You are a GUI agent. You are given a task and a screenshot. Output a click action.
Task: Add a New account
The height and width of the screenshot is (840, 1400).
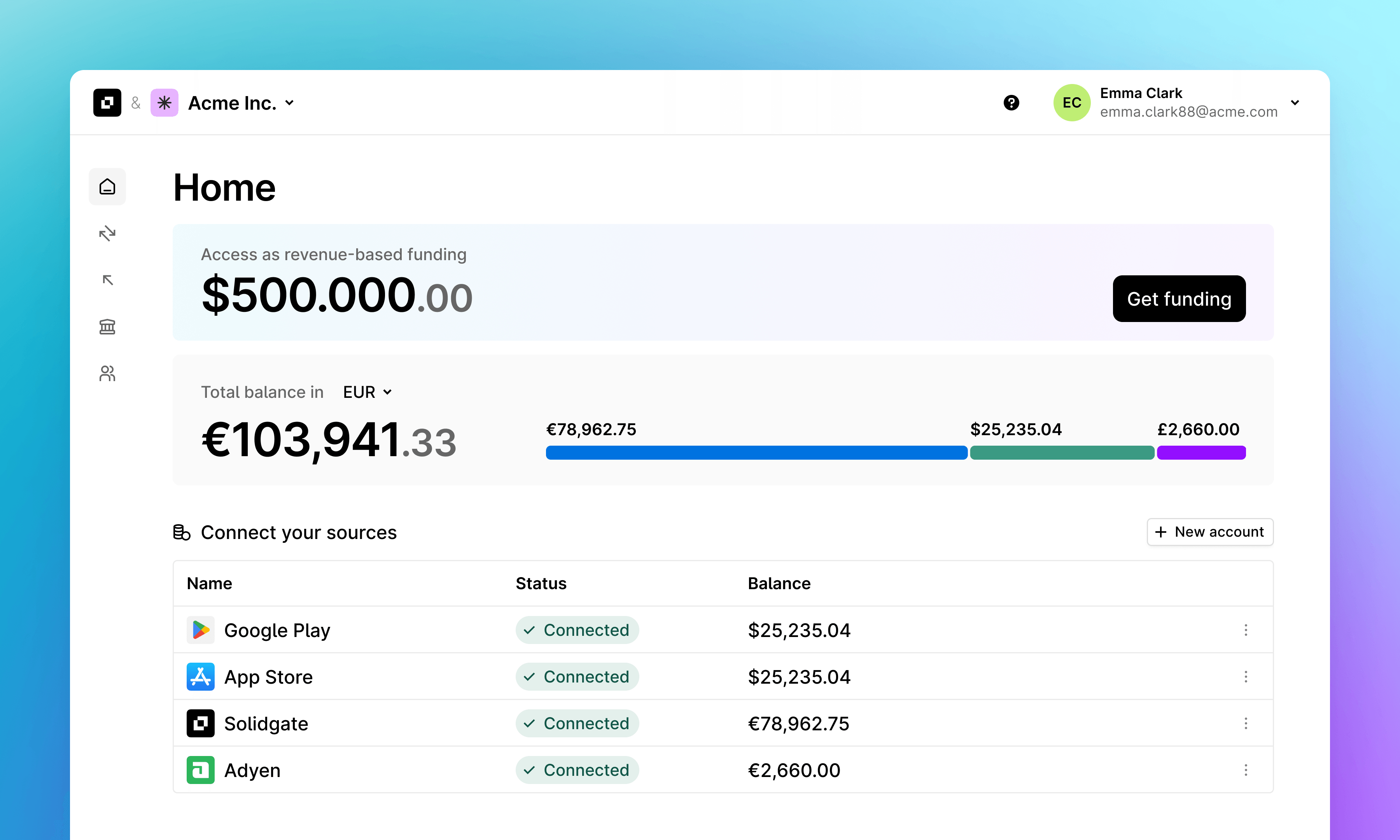(1210, 532)
